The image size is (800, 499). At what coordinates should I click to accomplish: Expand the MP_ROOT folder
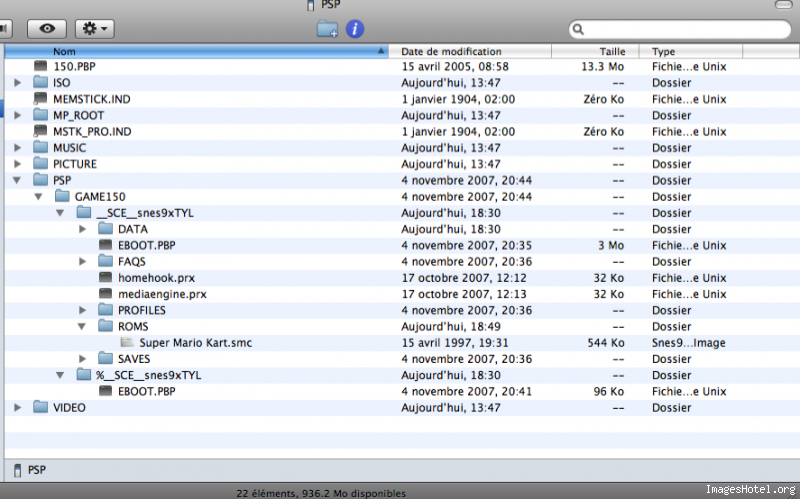(x=17, y=115)
